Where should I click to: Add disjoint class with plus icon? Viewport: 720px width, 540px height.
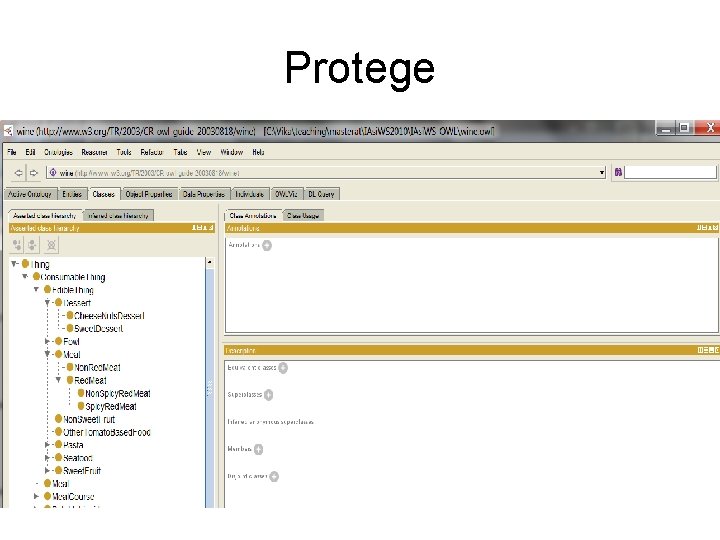[x=274, y=476]
